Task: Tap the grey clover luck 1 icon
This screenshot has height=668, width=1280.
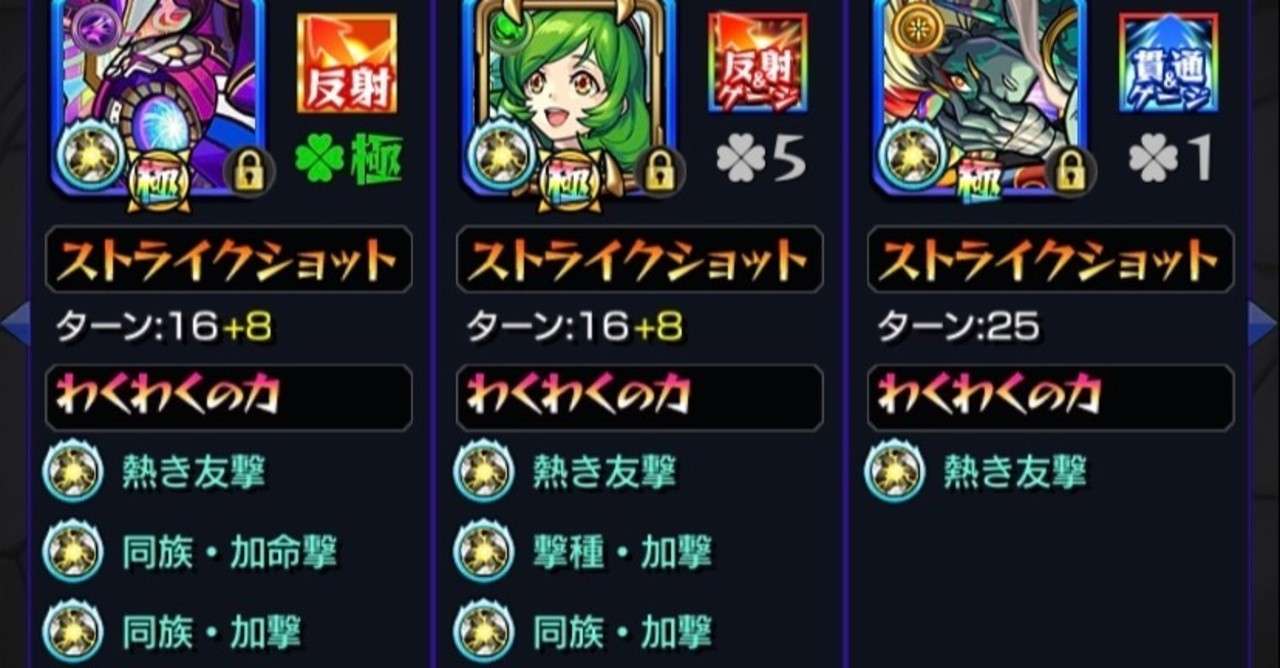Action: click(1170, 160)
